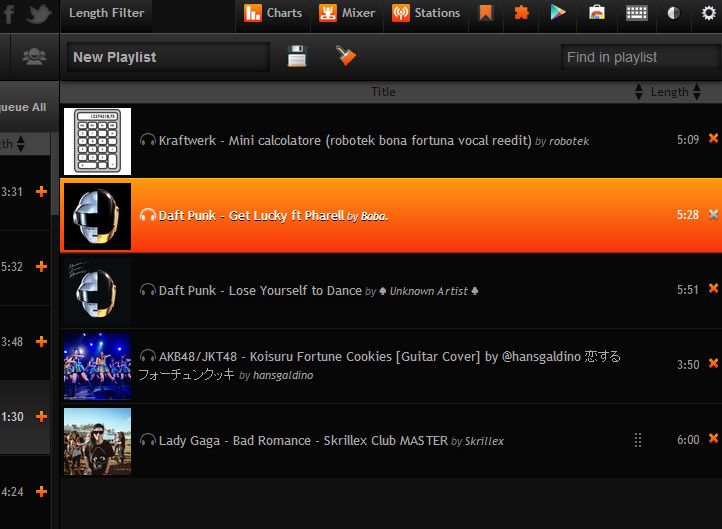The height and width of the screenshot is (529, 722).
Task: Select Kraftwerk - Mini calcolatore track title
Action: 345,140
